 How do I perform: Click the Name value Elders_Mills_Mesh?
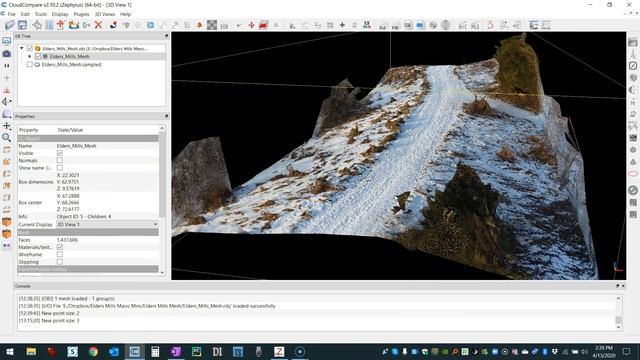pos(77,146)
